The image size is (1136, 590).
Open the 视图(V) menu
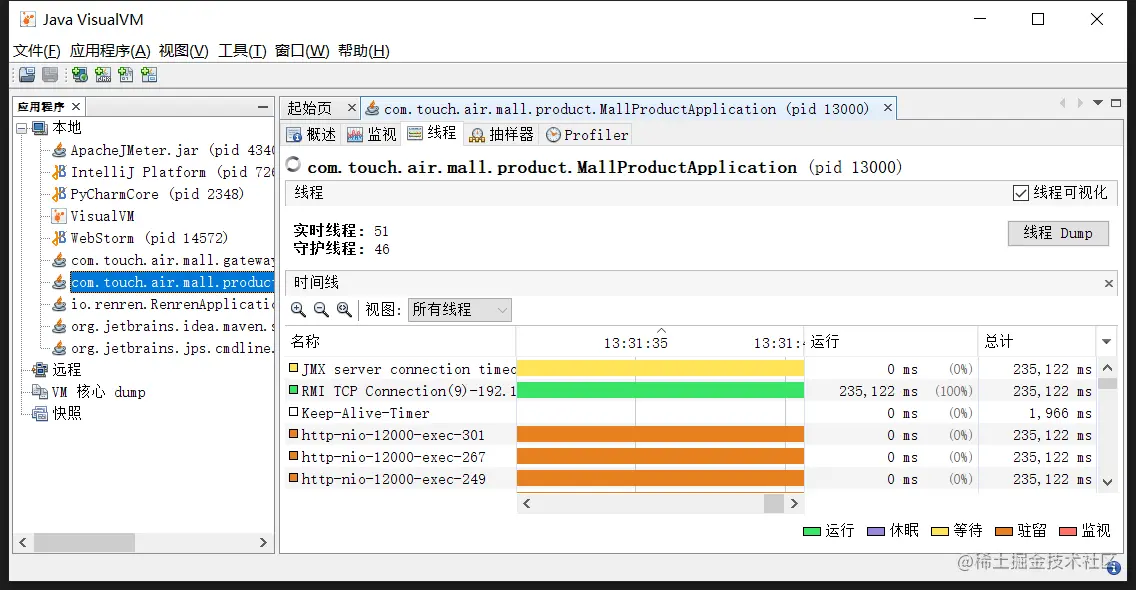[183, 51]
